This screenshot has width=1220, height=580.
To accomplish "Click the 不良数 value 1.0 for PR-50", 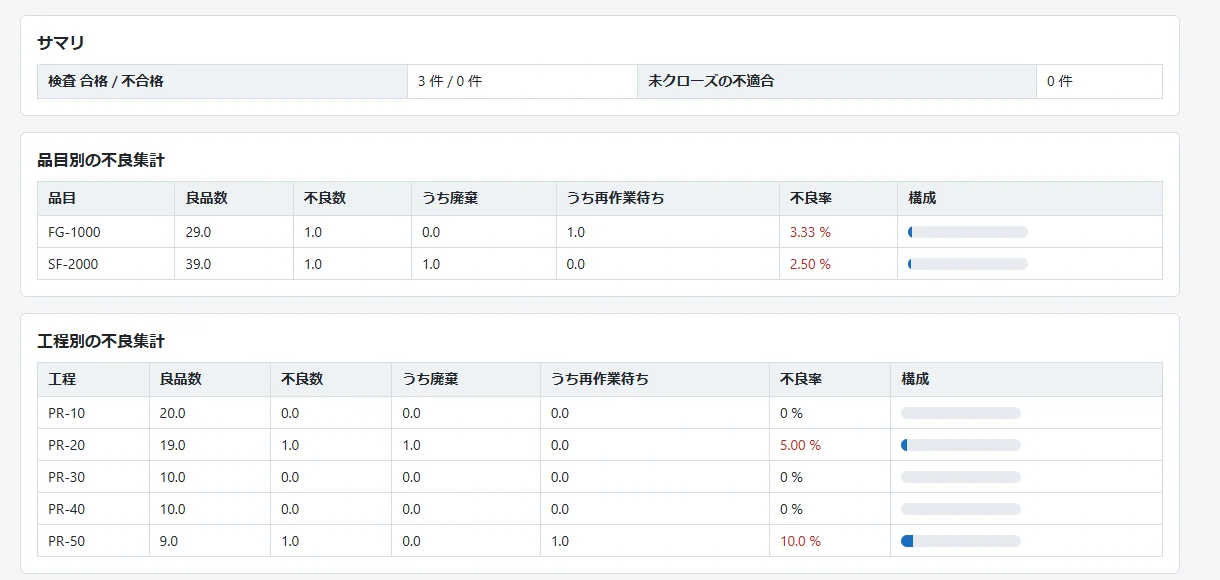I will pyautogui.click(x=290, y=541).
